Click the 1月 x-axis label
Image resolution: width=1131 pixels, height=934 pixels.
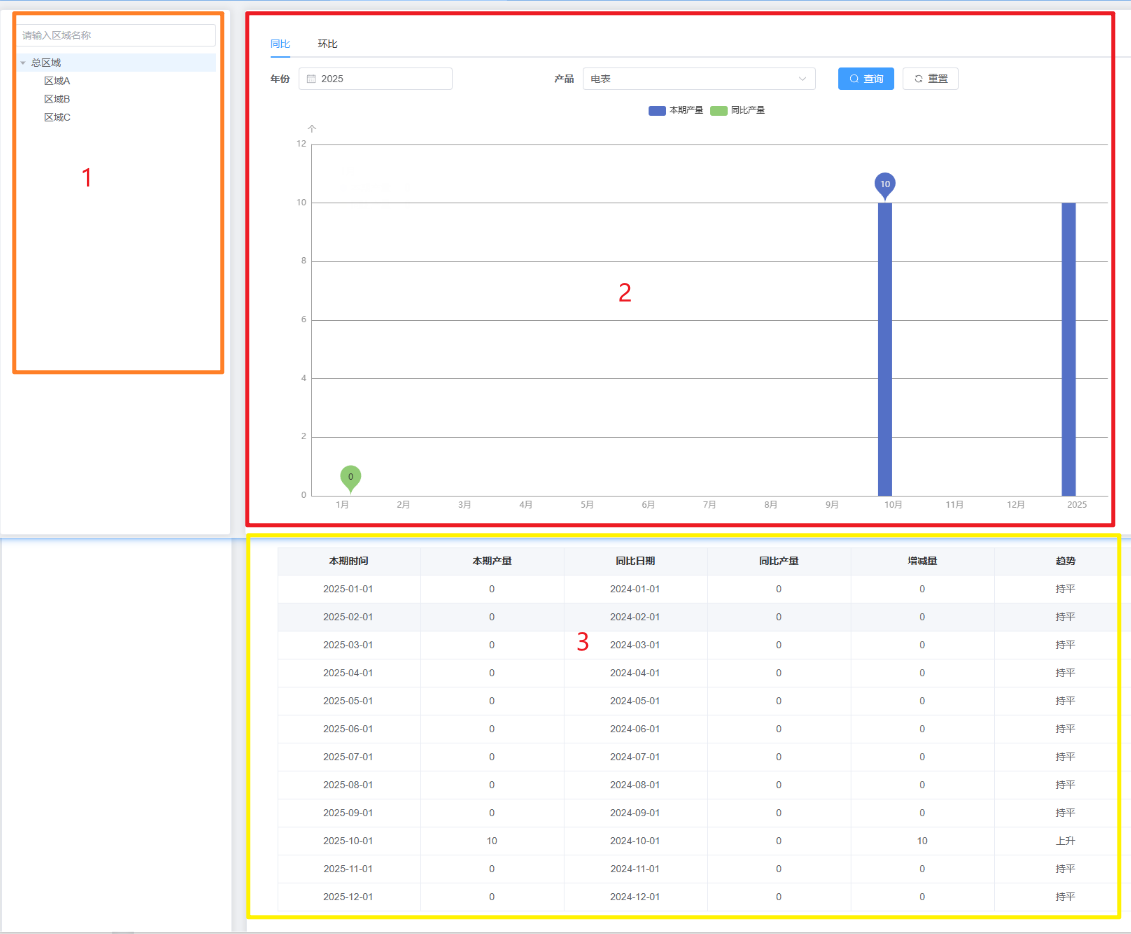tap(343, 505)
